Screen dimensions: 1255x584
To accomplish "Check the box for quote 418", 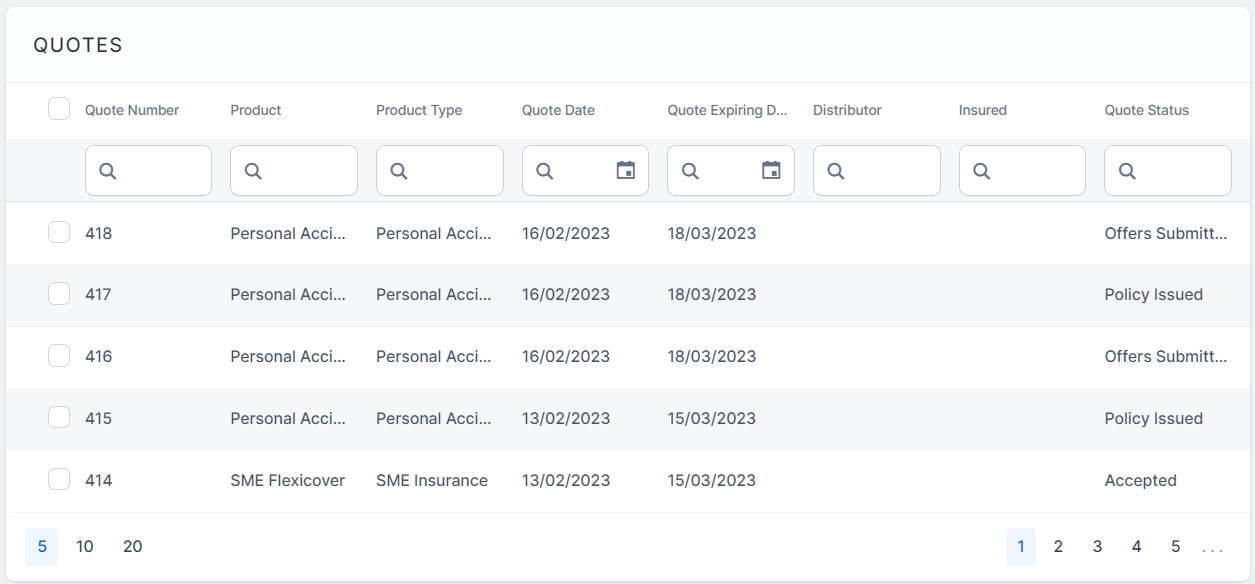I will tap(59, 232).
